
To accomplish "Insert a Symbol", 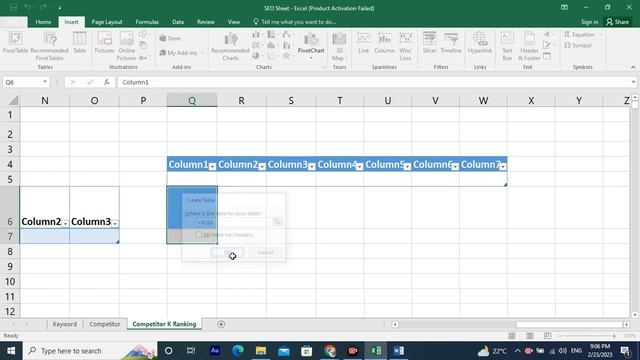I will point(578,45).
